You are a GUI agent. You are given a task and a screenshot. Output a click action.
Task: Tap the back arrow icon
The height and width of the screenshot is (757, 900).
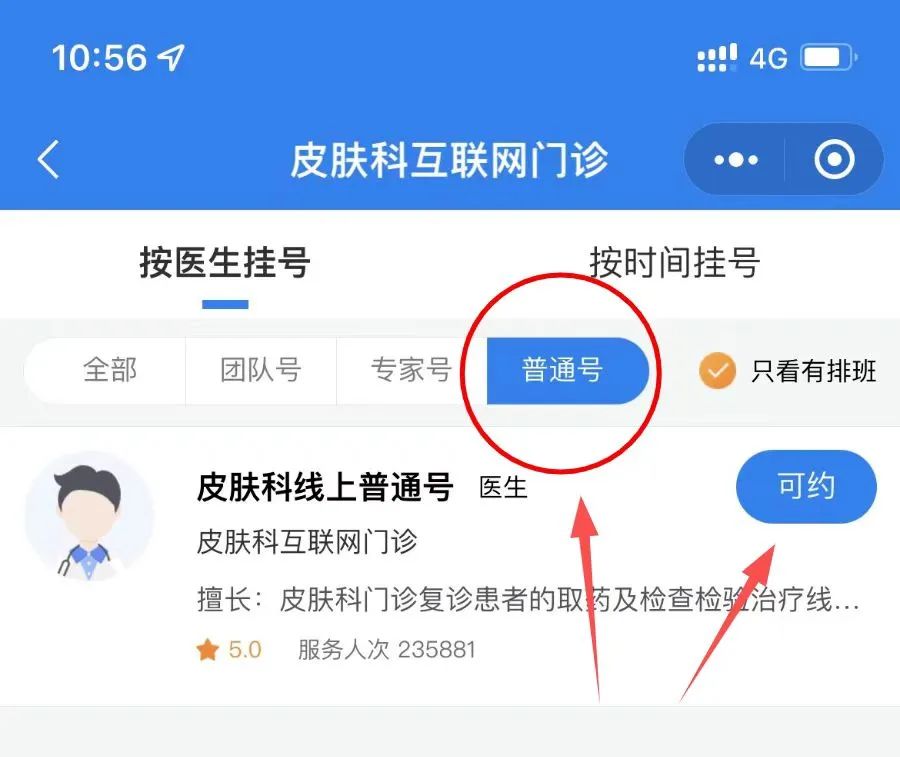click(48, 160)
